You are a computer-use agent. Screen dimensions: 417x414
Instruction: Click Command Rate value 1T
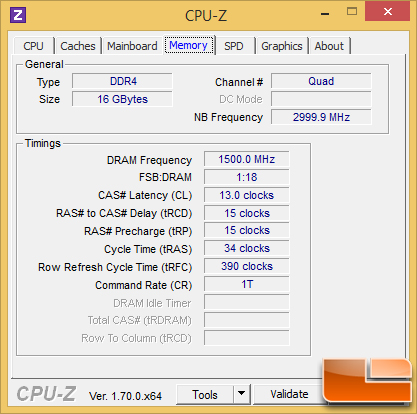click(247, 284)
